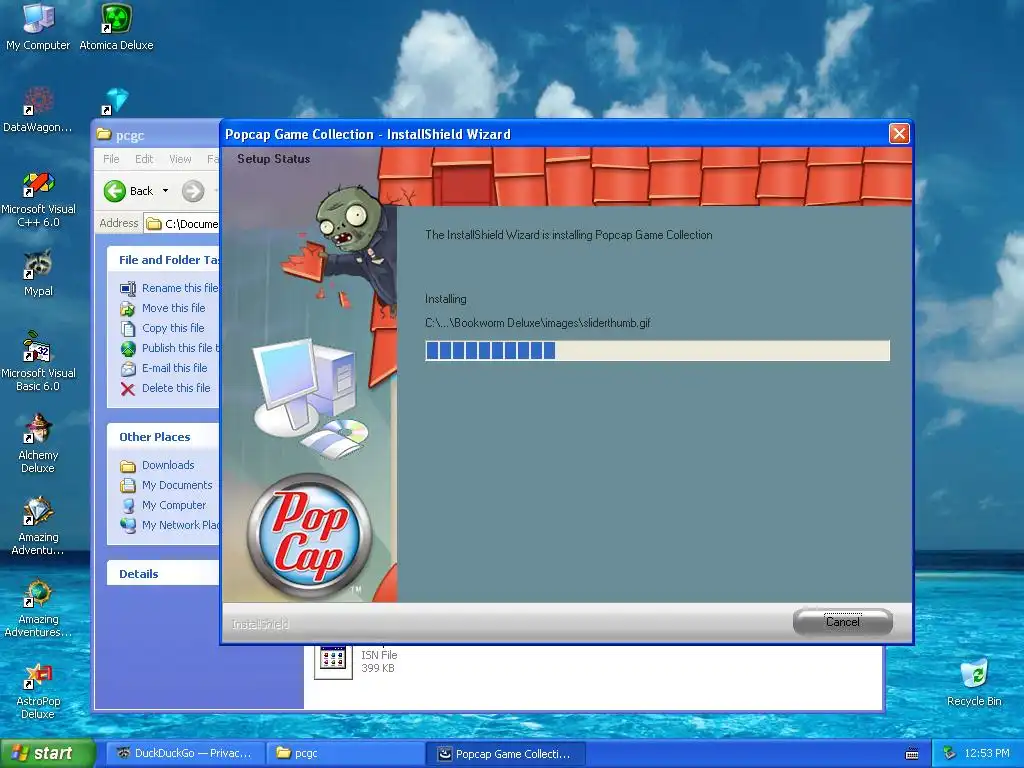Click Copy this file link

tap(173, 328)
